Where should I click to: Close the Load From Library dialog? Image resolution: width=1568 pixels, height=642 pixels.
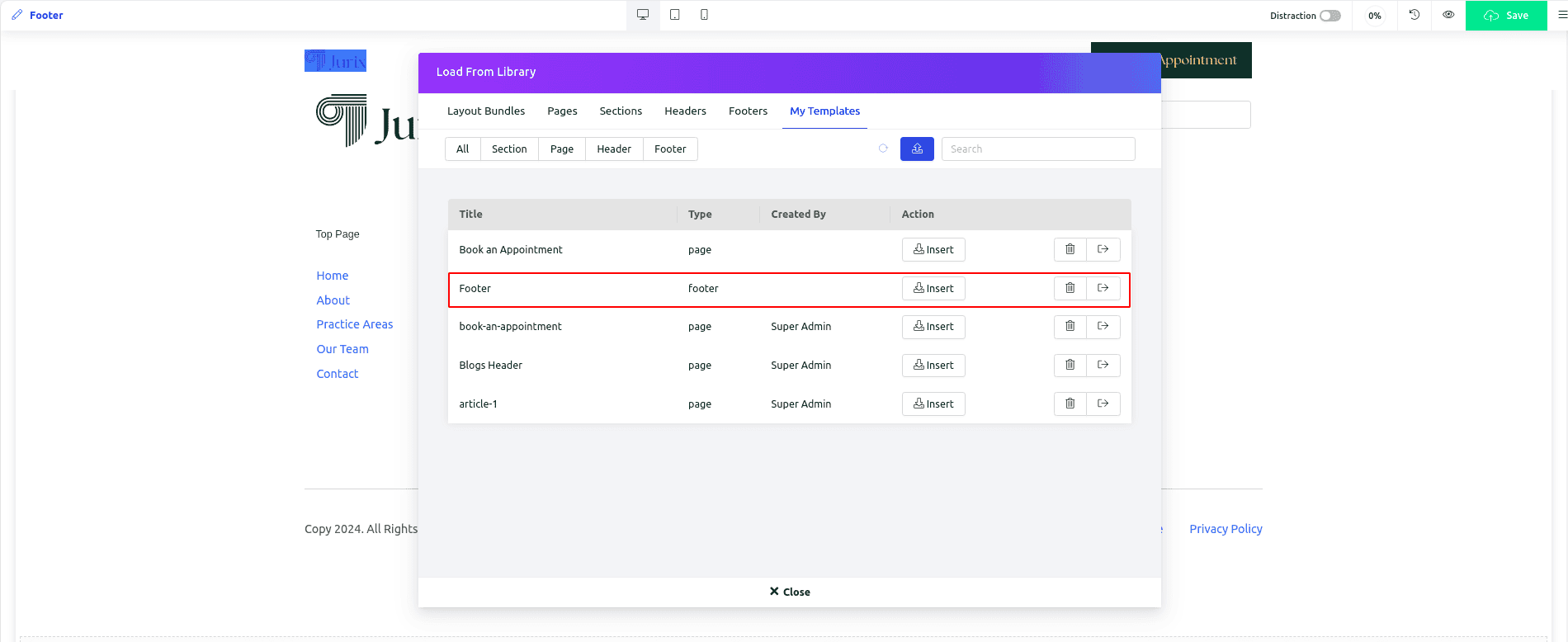(x=790, y=592)
